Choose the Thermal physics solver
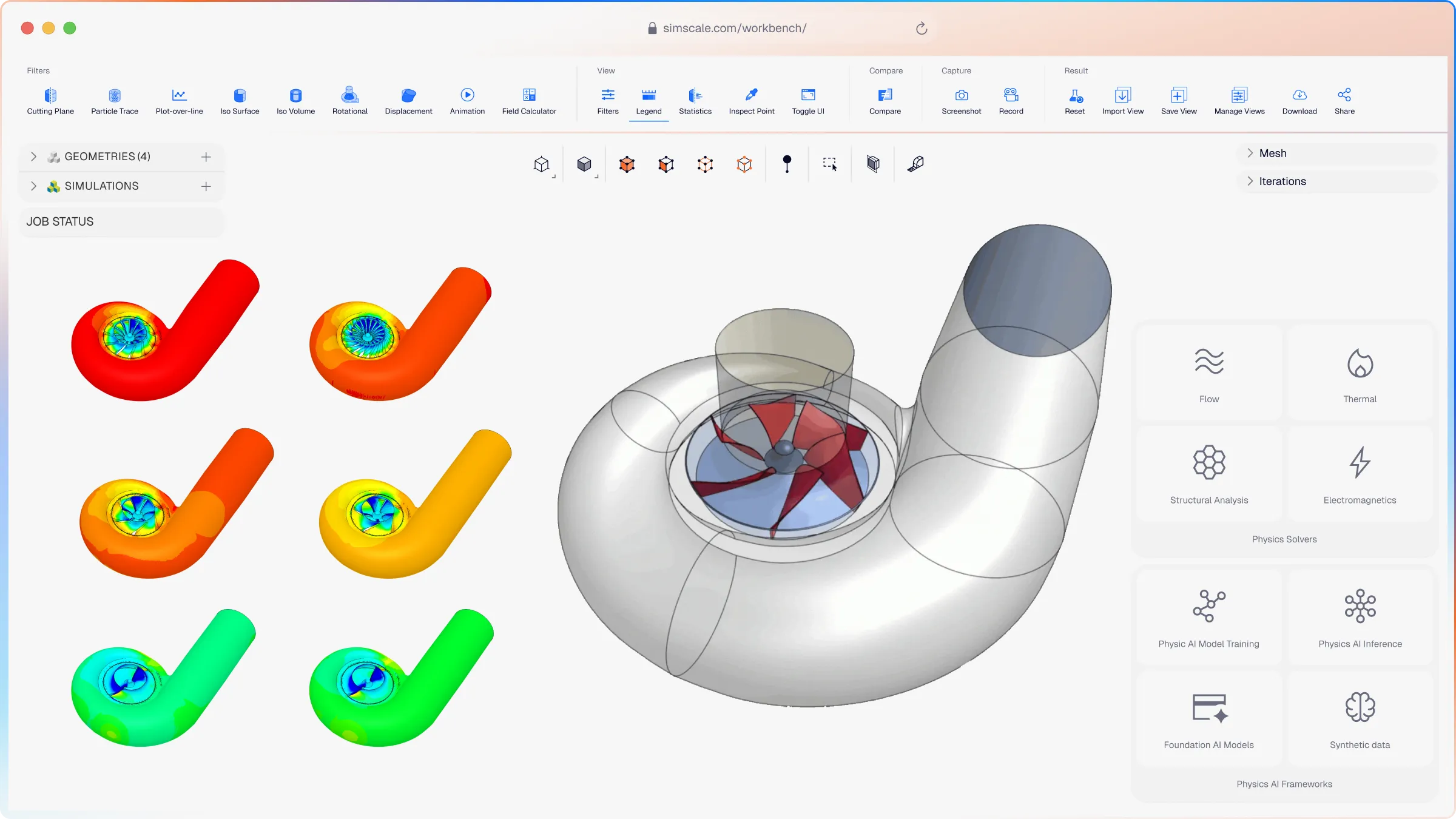 pos(1360,372)
